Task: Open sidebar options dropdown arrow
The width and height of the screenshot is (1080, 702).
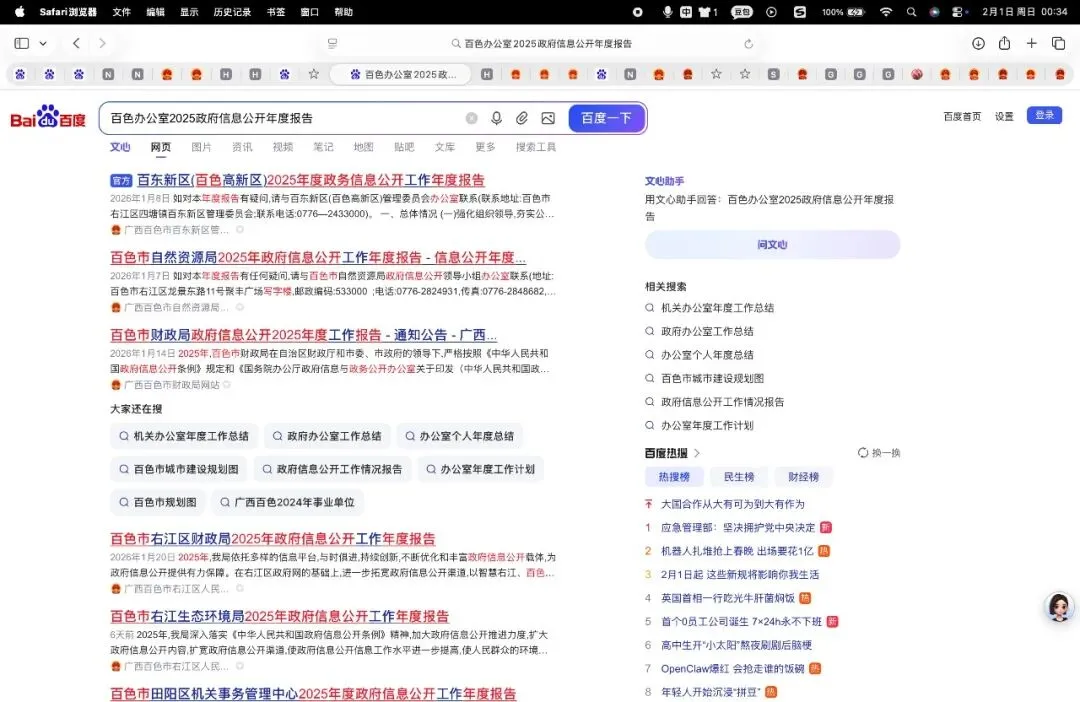Action: click(43, 43)
